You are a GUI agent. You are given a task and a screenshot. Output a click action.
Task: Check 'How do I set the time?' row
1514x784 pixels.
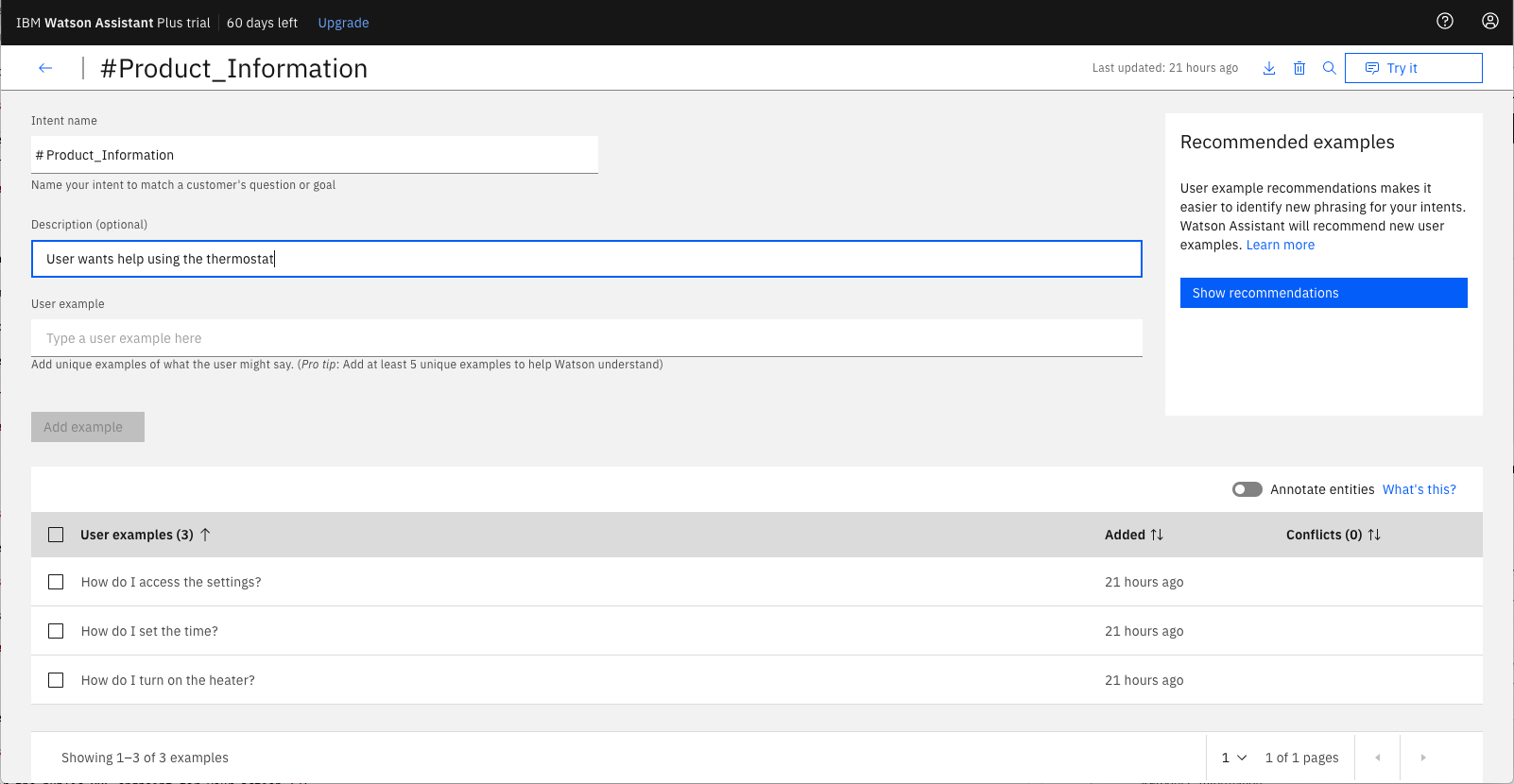click(56, 631)
